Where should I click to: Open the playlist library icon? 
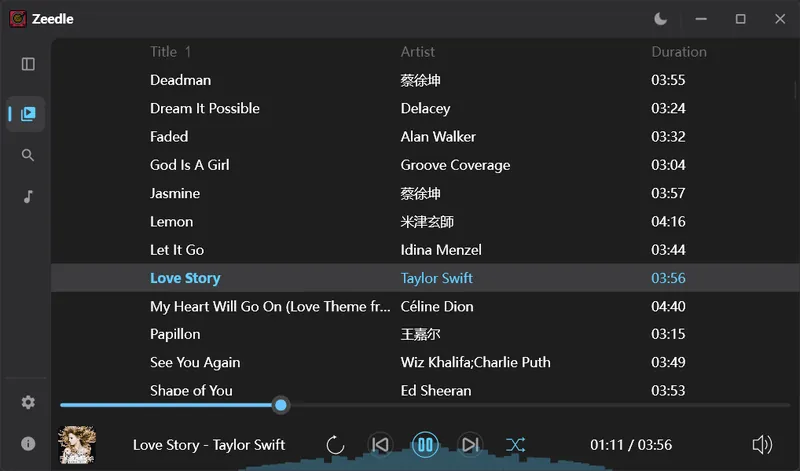click(x=28, y=114)
